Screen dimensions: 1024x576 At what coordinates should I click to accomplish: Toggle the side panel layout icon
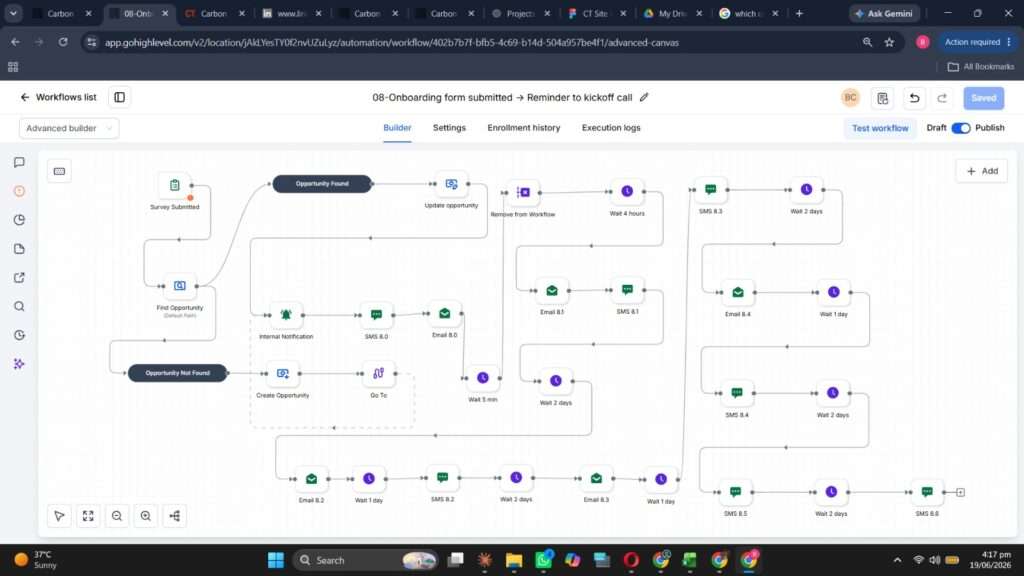click(120, 97)
